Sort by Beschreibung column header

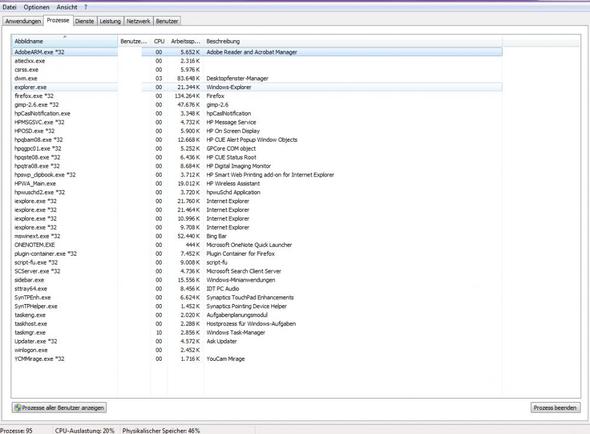[x=353, y=41]
